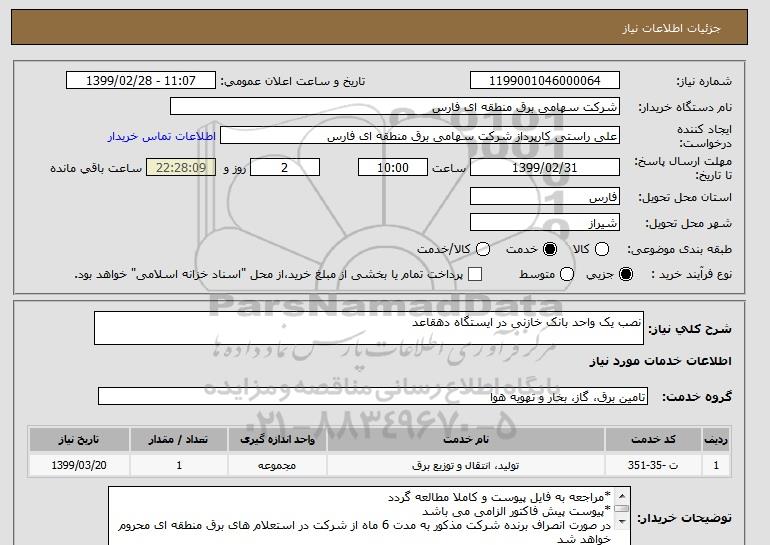Click the deadline hour field 10:00
Viewport: 770px width, 545px height.
pyautogui.click(x=393, y=167)
